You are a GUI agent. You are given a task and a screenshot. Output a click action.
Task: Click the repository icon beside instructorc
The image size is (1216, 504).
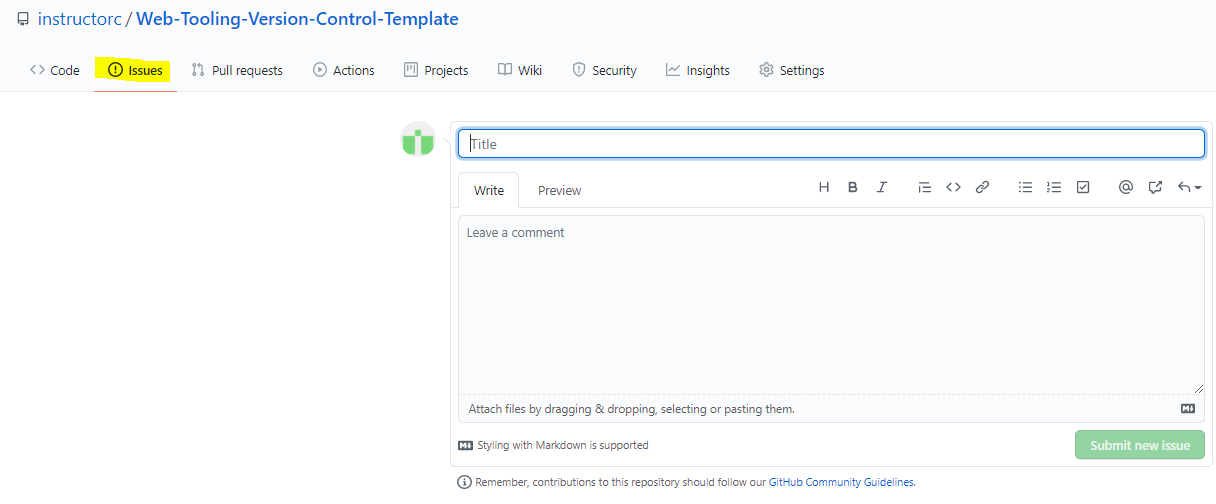tap(23, 19)
